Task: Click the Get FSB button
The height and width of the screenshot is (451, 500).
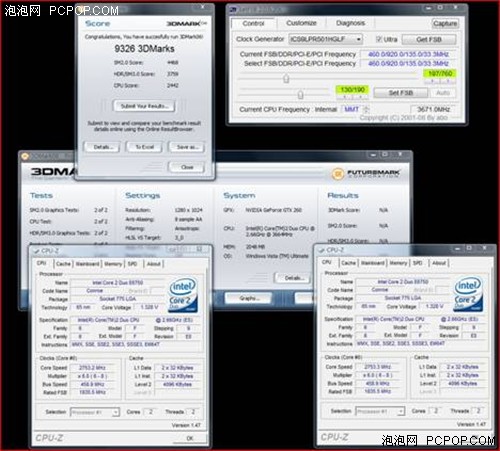Action: [429, 40]
